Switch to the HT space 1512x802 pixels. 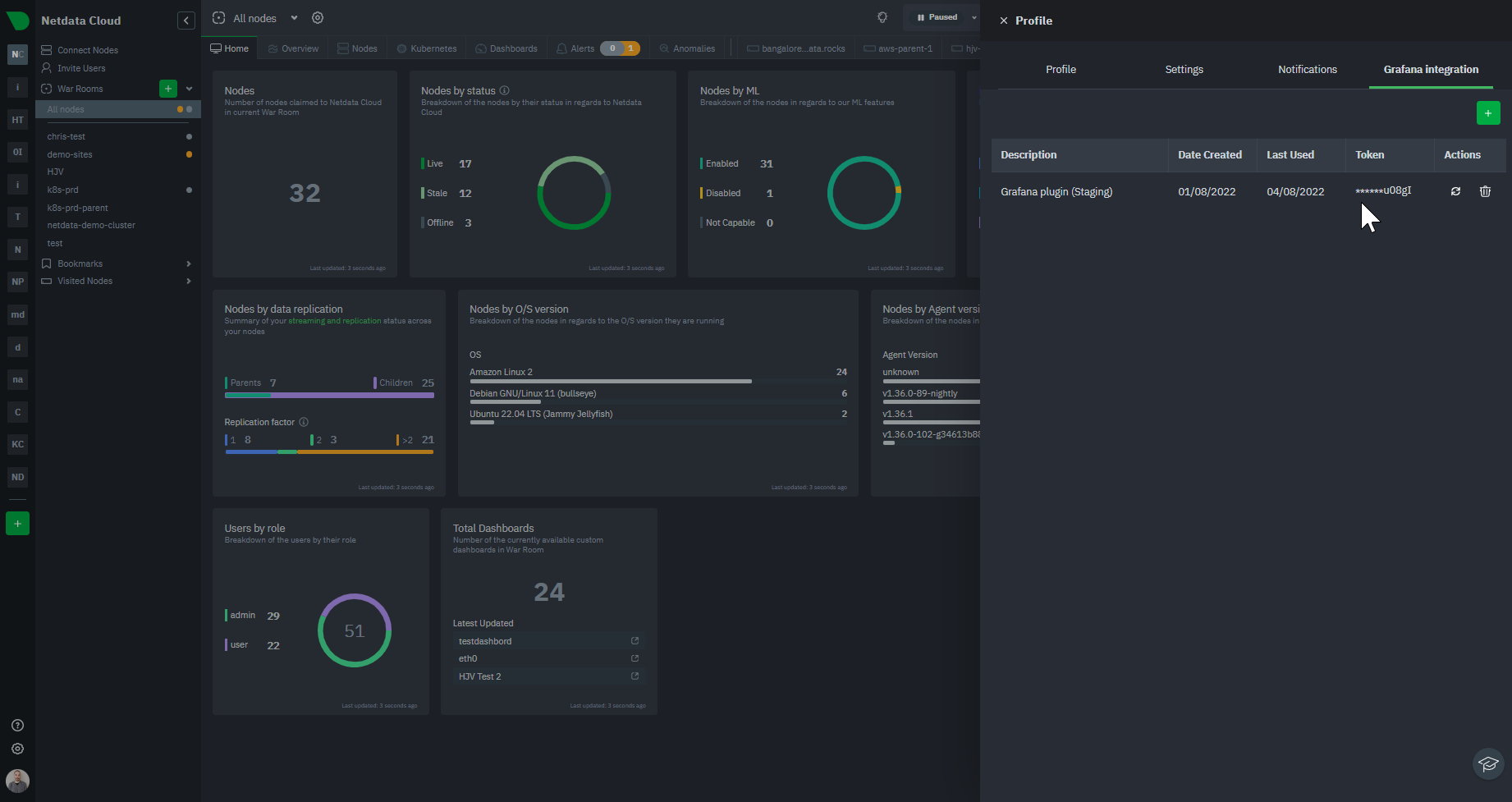[17, 120]
